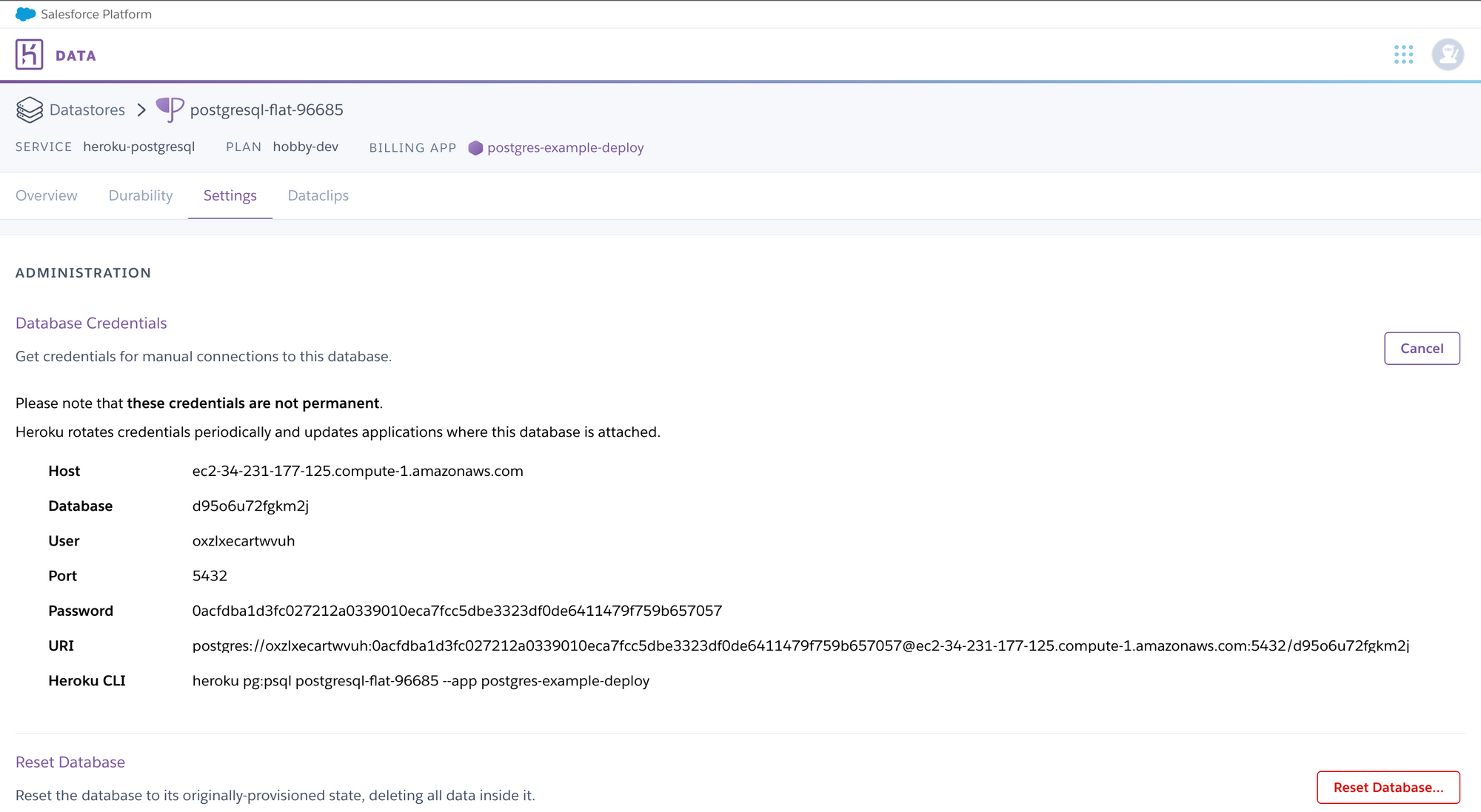Image resolution: width=1481 pixels, height=812 pixels.
Task: Click the heroku pg:psql CLI command
Action: 421,680
